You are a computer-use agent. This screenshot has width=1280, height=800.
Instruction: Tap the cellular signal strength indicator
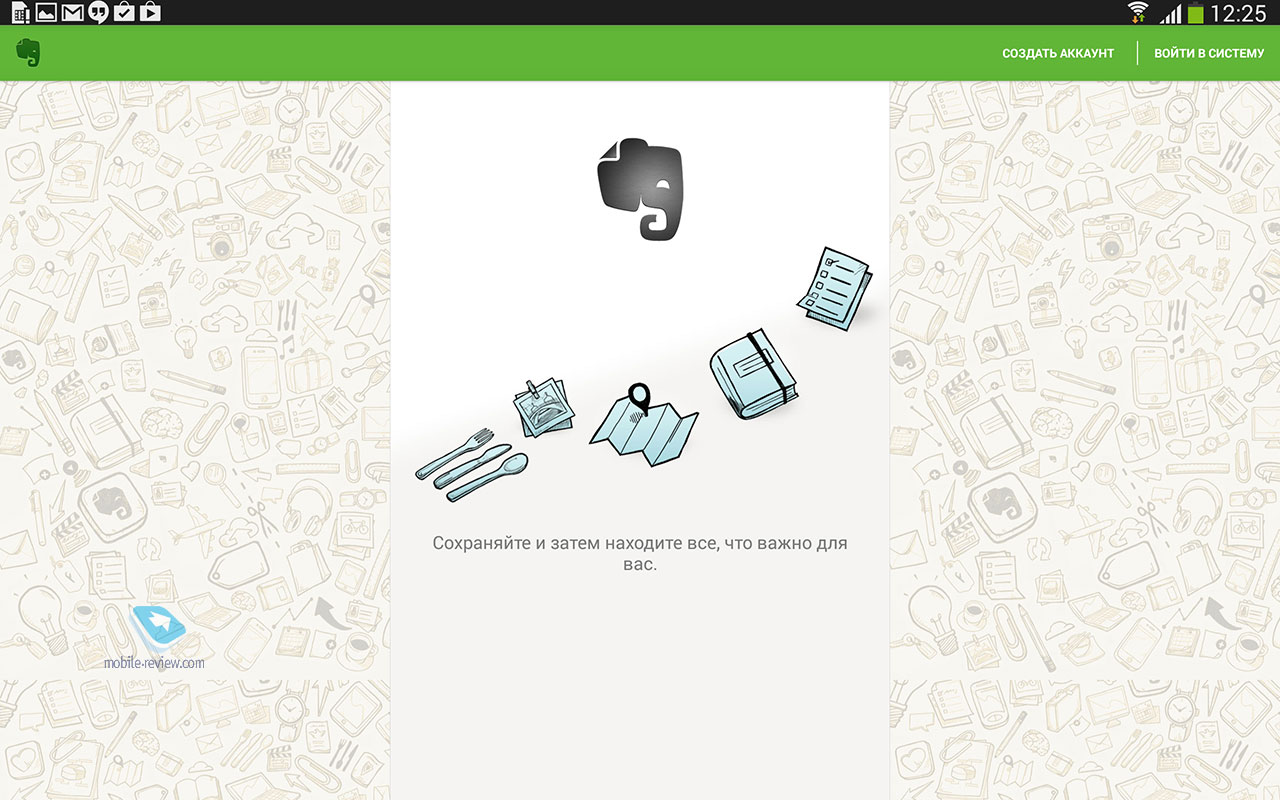point(1169,13)
